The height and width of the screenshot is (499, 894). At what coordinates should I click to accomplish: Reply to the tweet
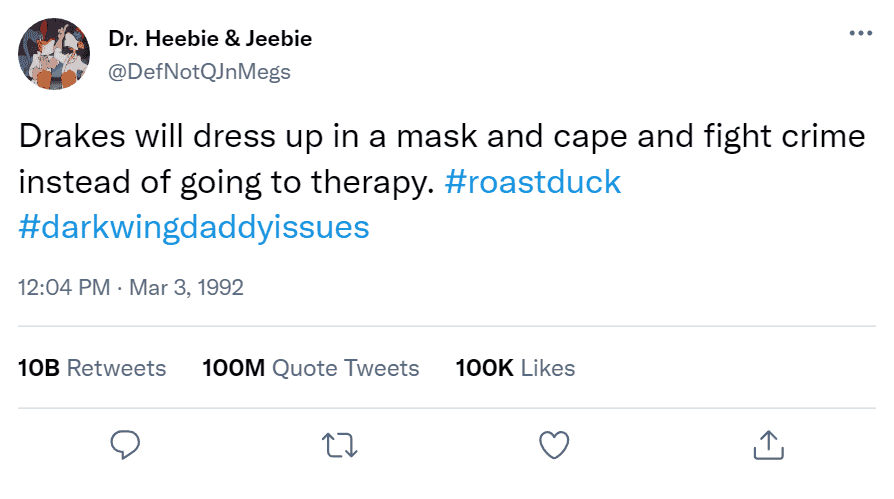click(x=124, y=443)
